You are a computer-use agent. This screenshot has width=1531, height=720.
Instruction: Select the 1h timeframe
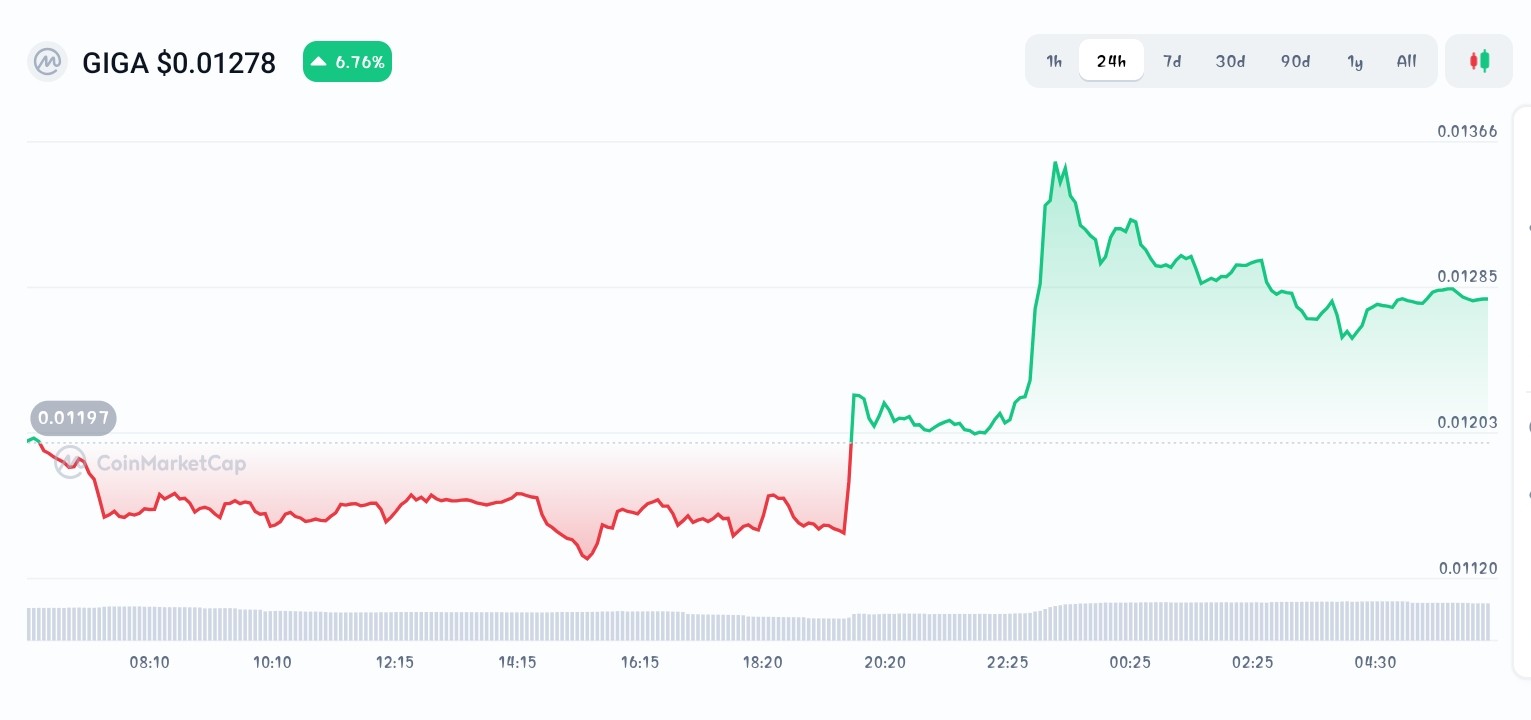coord(1053,61)
